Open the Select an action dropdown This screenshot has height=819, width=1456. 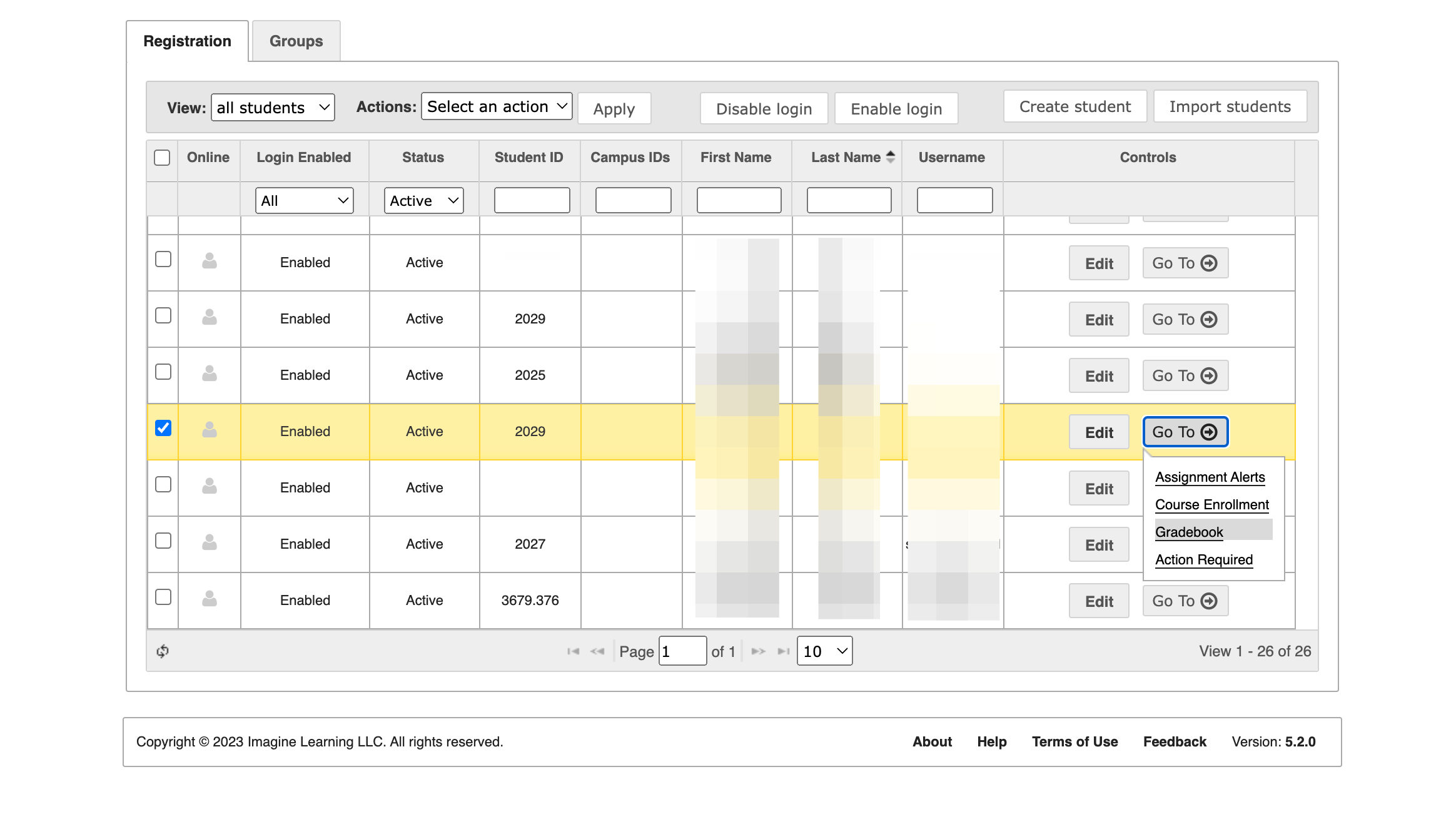(497, 106)
